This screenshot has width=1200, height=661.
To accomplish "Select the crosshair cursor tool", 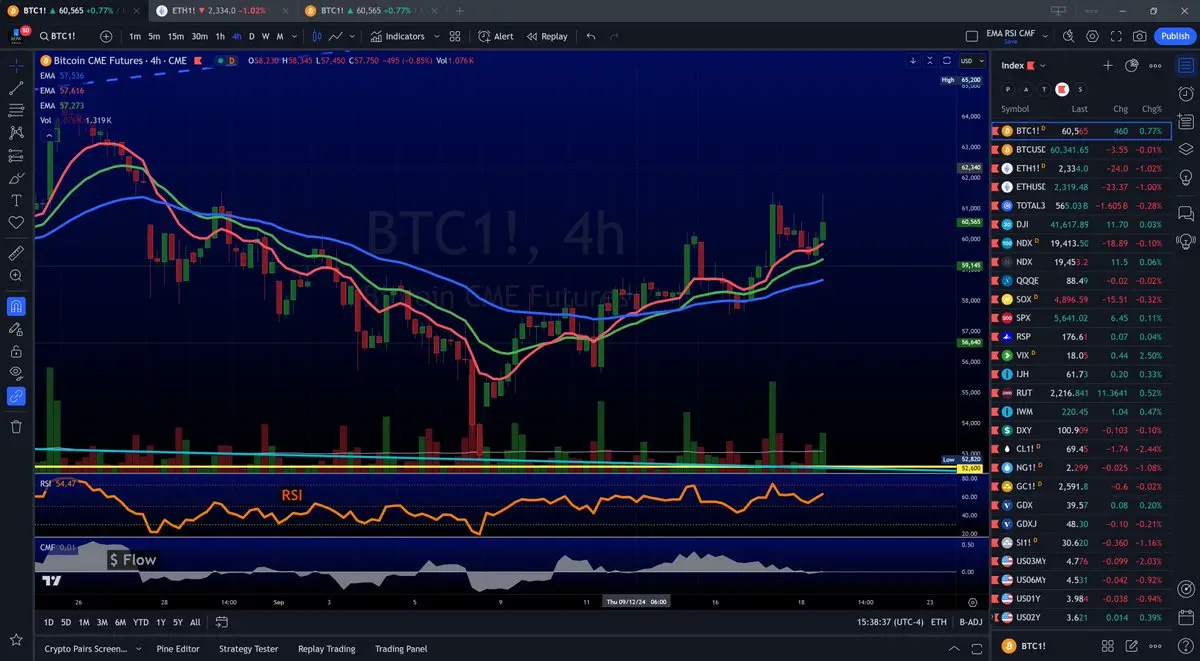I will (16, 66).
